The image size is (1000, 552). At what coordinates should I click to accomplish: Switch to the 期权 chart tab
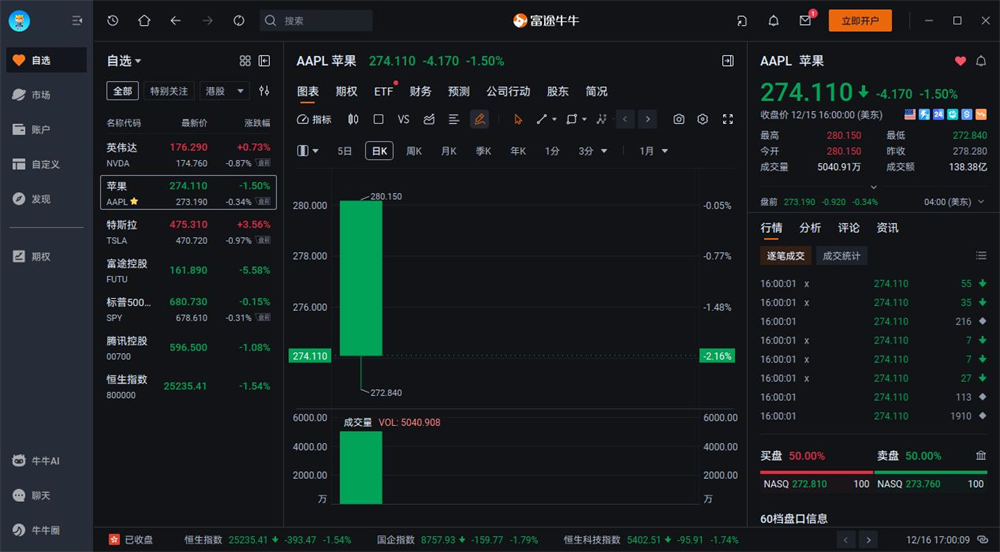(x=346, y=91)
